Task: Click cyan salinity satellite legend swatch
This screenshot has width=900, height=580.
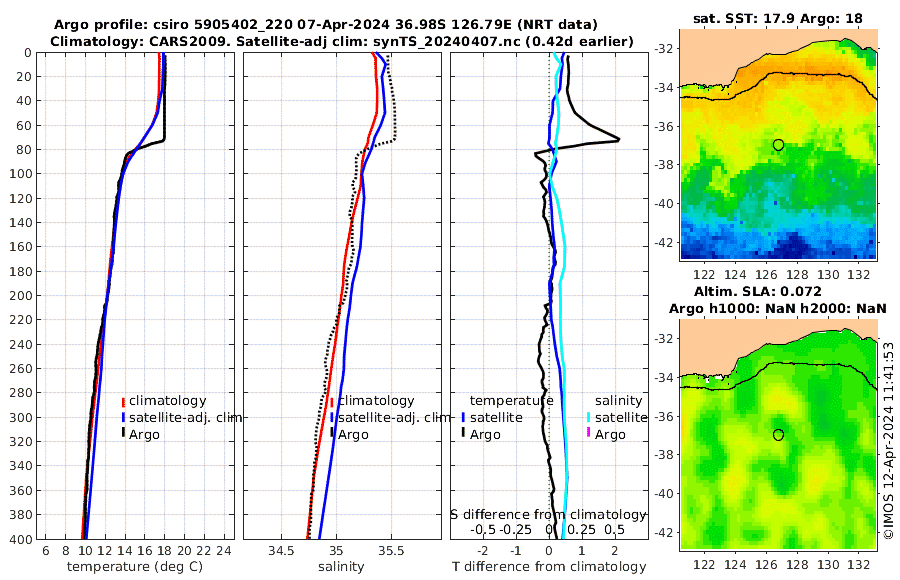Action: coord(589,417)
